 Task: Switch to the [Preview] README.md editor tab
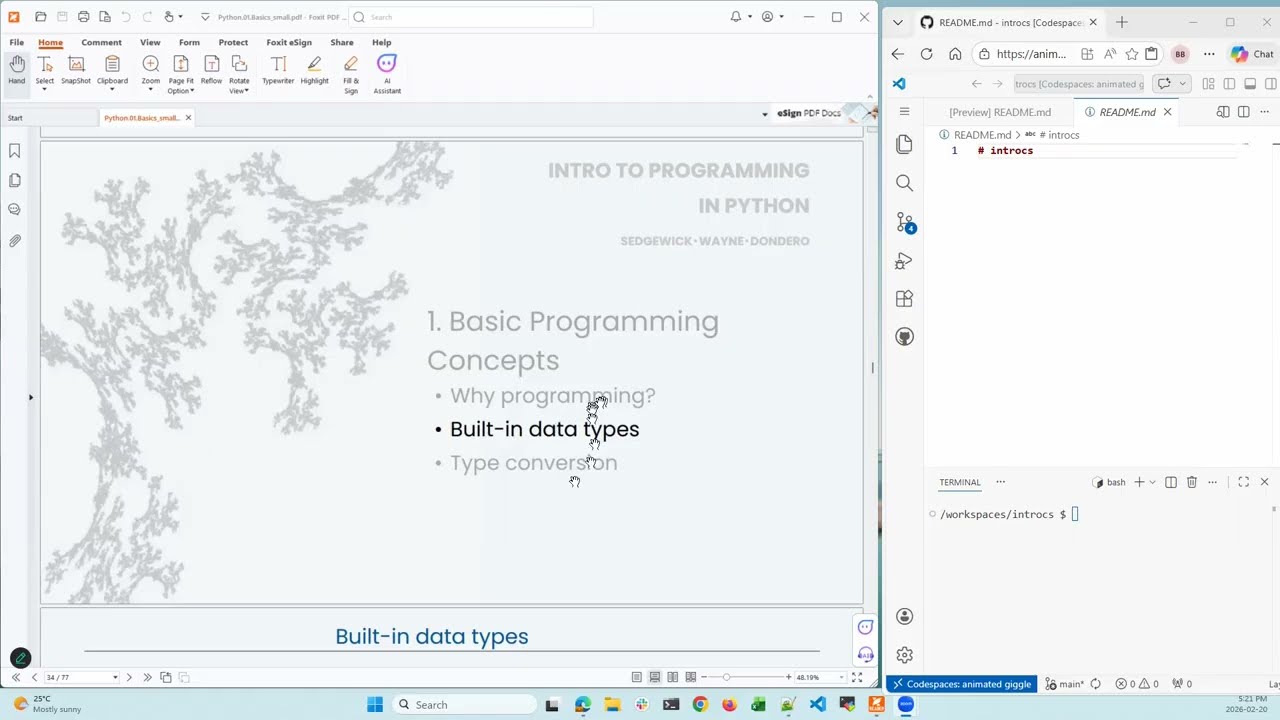click(1000, 112)
